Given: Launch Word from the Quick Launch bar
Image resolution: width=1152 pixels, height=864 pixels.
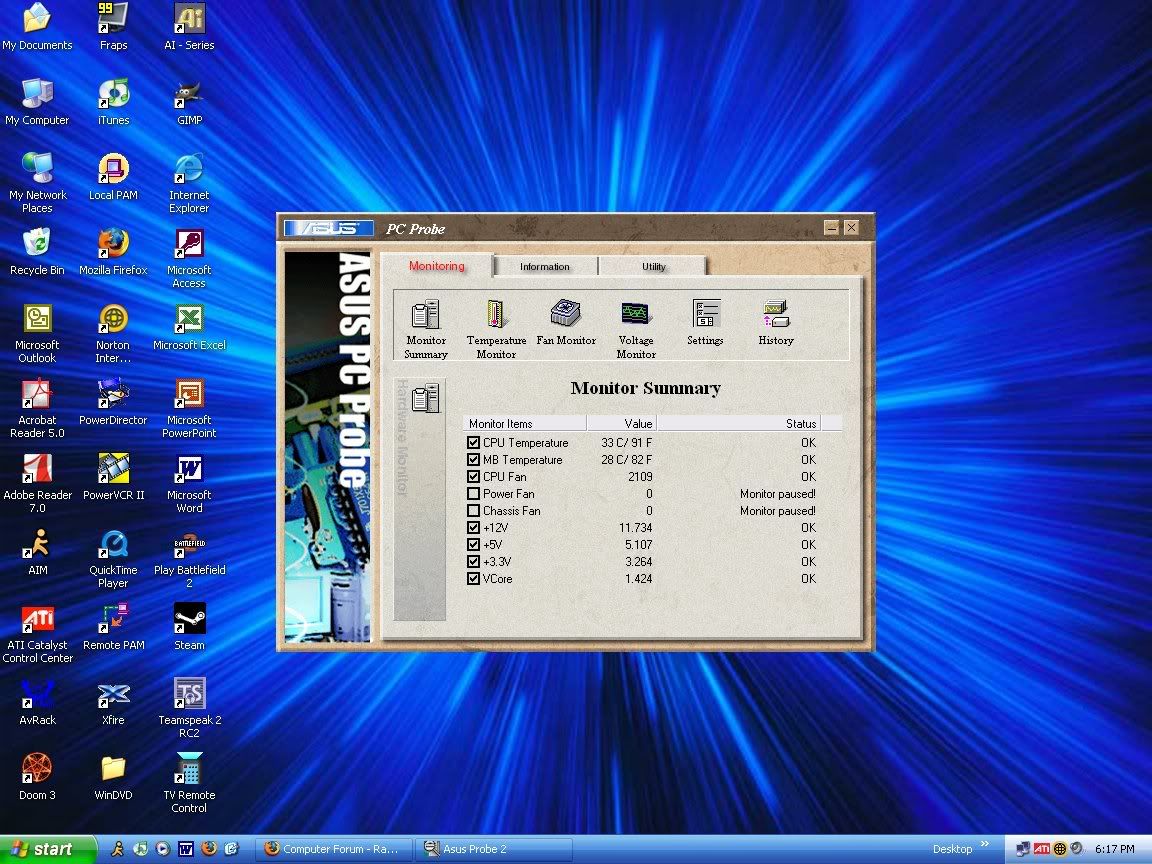Looking at the screenshot, I should coord(186,849).
